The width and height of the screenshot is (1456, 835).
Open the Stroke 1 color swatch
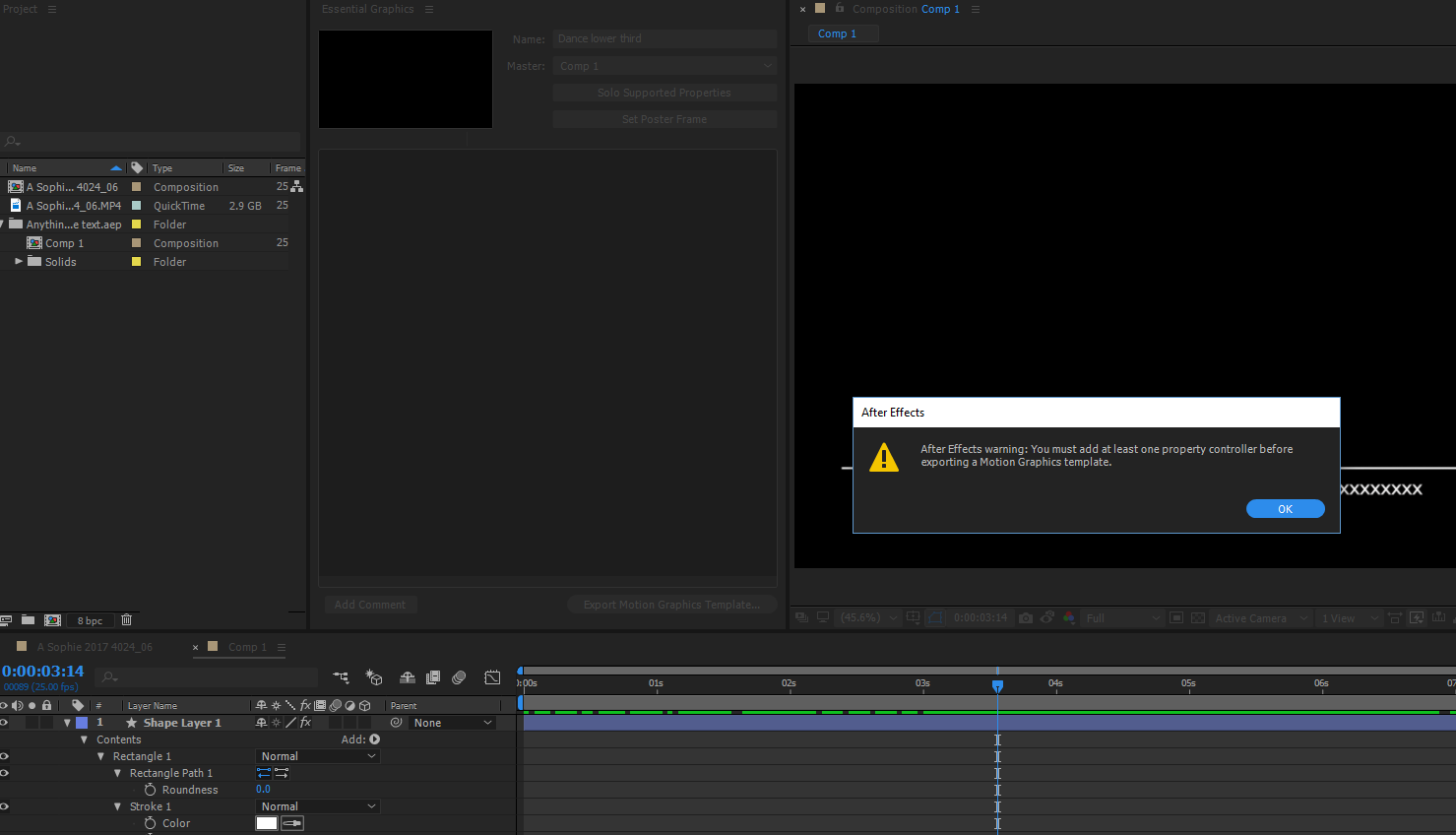tap(266, 823)
